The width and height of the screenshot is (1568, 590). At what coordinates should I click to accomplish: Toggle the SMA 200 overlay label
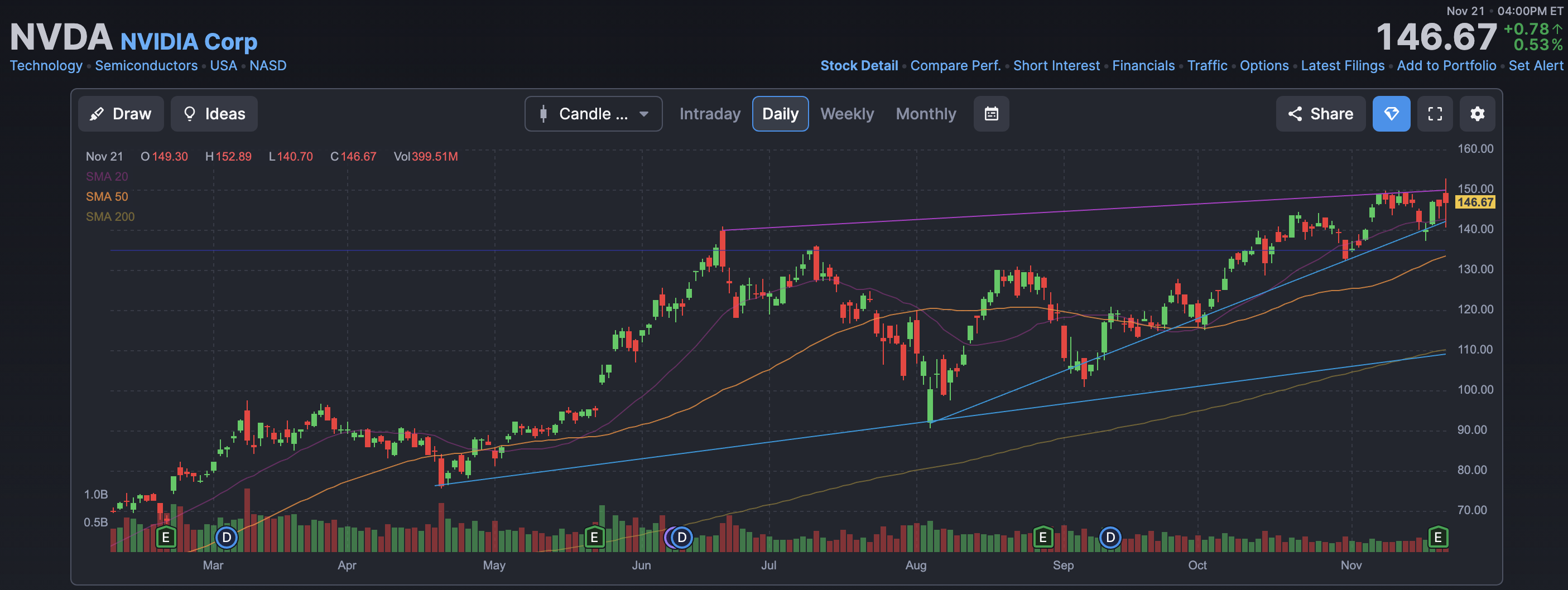point(110,216)
